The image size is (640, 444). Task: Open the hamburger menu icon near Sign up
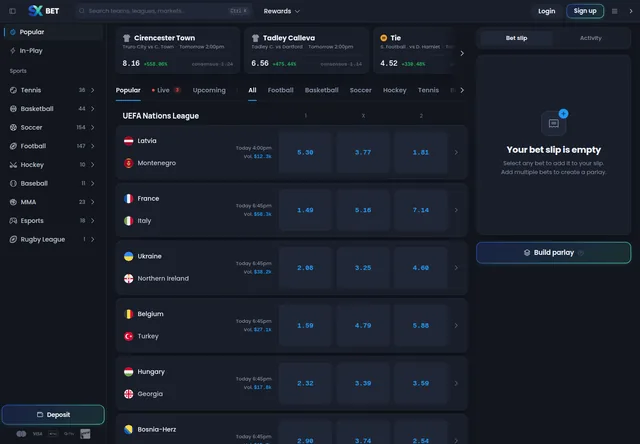(614, 11)
